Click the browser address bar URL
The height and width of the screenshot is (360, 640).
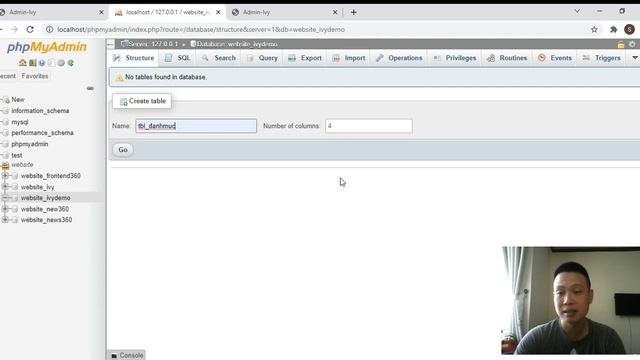[x=201, y=29]
